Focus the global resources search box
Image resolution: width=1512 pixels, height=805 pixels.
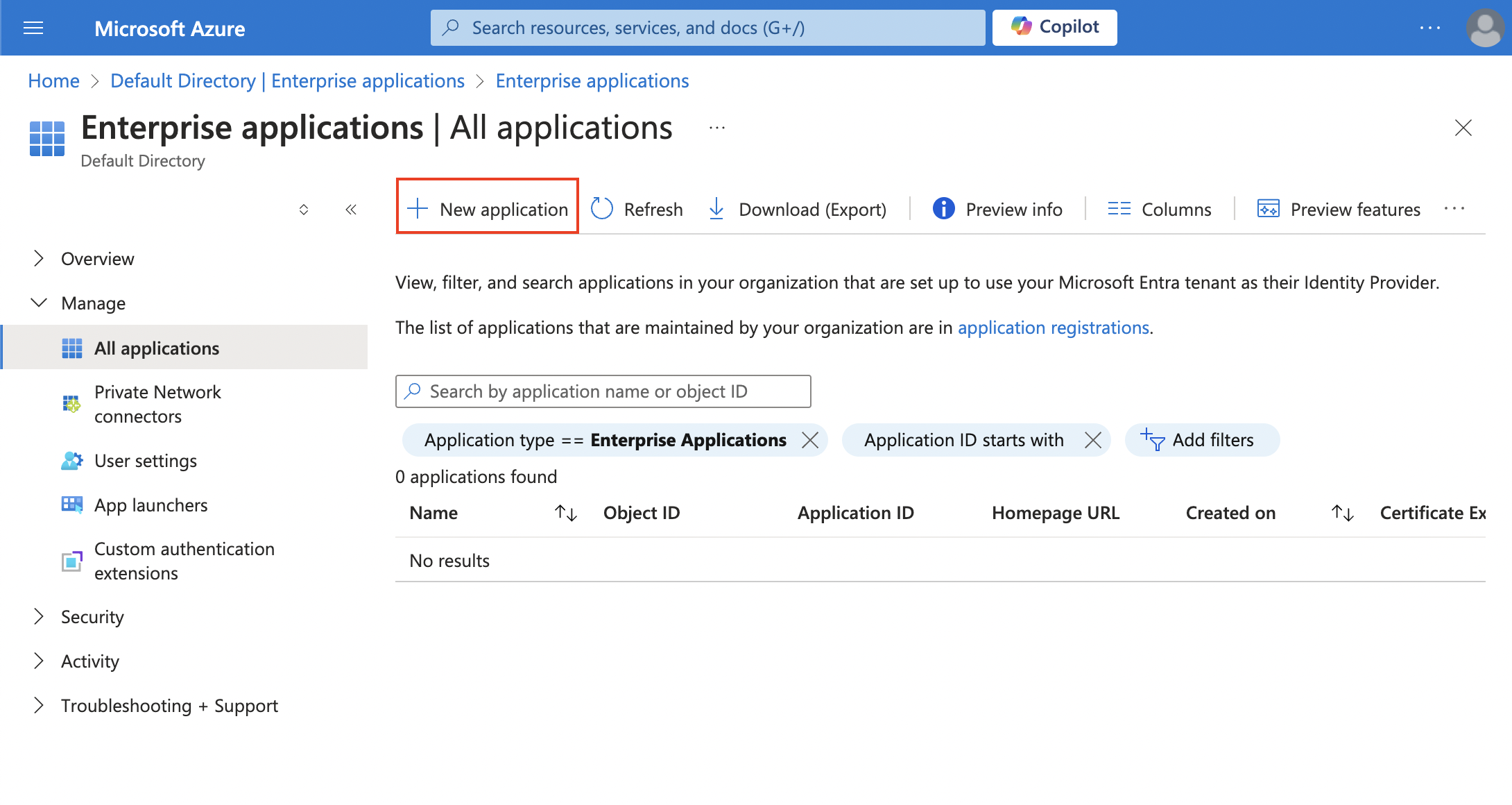707,28
